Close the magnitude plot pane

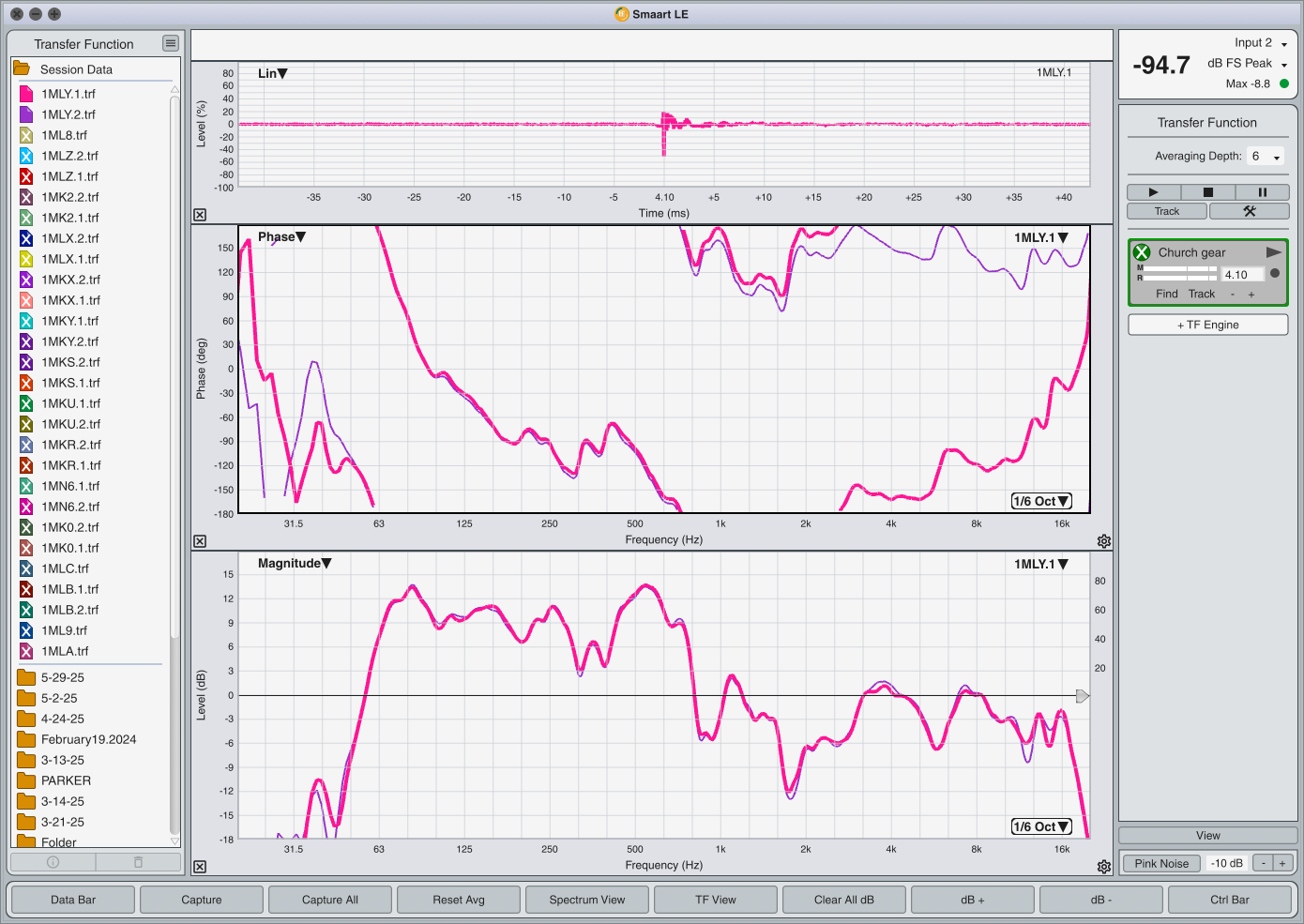pyautogui.click(x=200, y=867)
